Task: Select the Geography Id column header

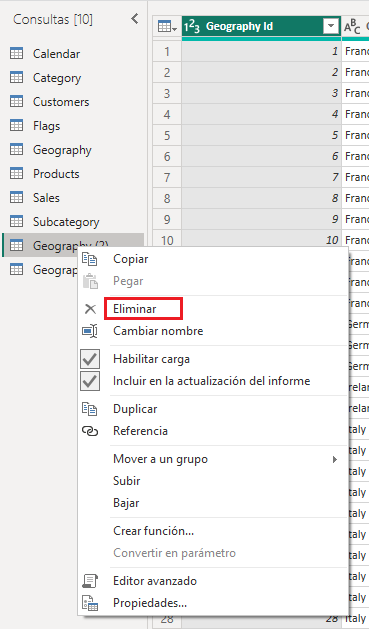Action: click(x=262, y=27)
